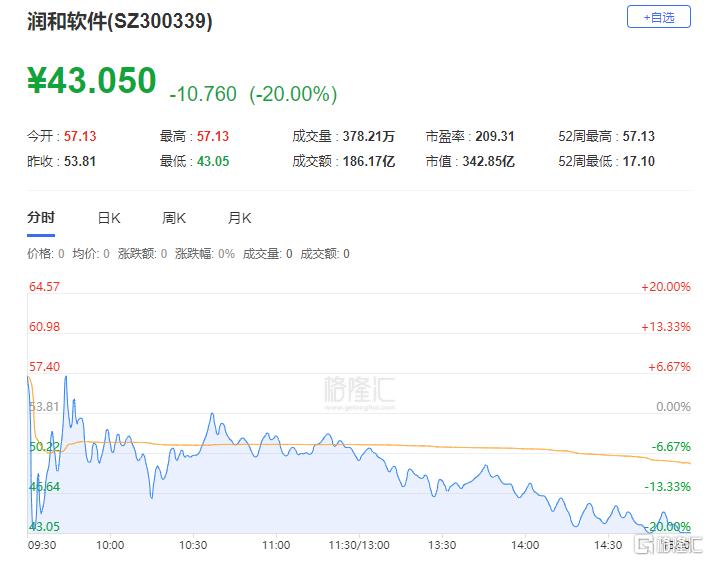Click the +6.67% axis label
Viewport: 709px width, 561px height.
coord(669,367)
